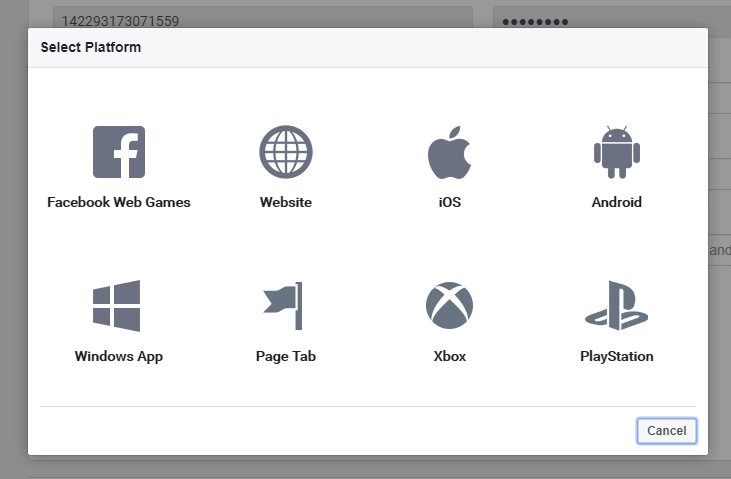Click the Xbox text label
731x479 pixels.
click(449, 356)
